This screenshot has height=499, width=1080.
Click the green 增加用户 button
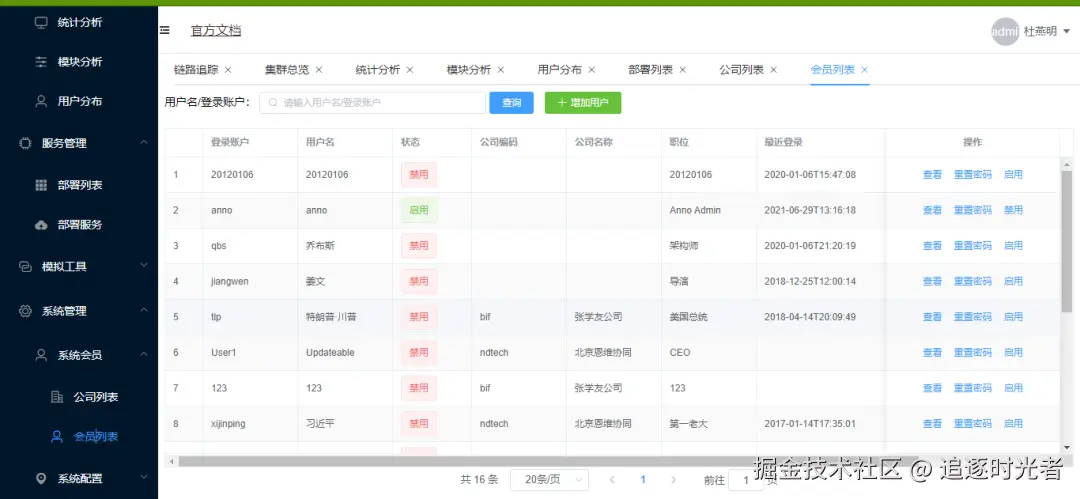click(x=582, y=103)
